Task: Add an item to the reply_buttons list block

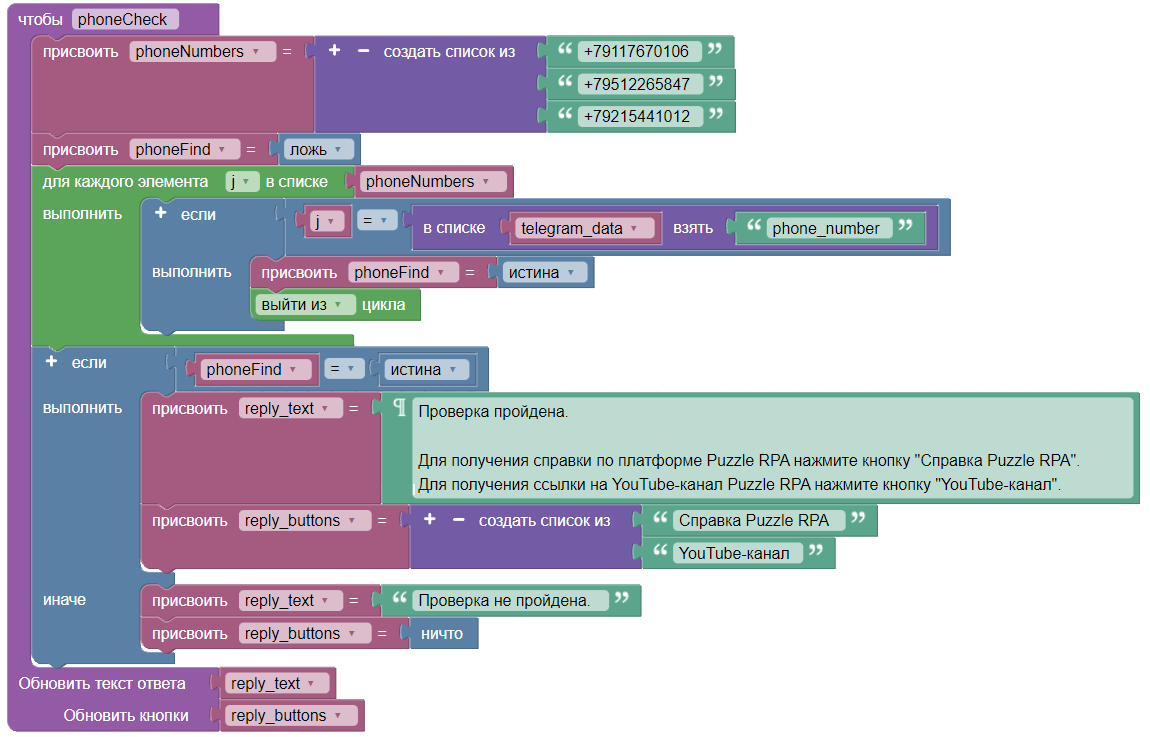Action: click(x=430, y=519)
